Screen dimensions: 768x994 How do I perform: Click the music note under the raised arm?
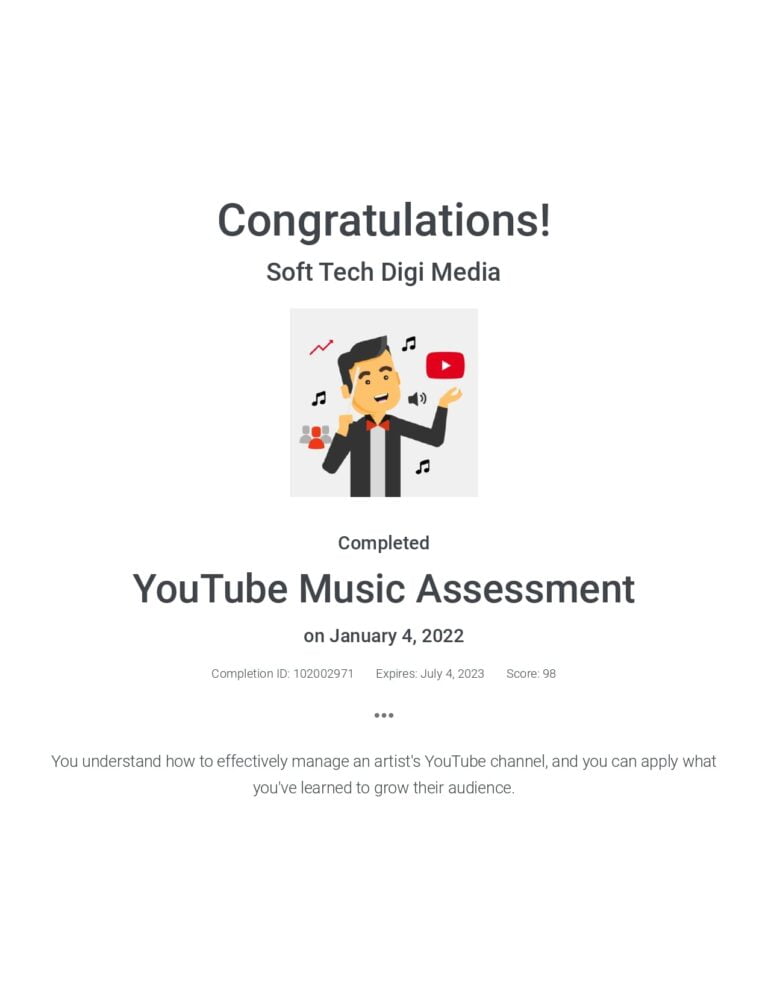click(x=423, y=467)
